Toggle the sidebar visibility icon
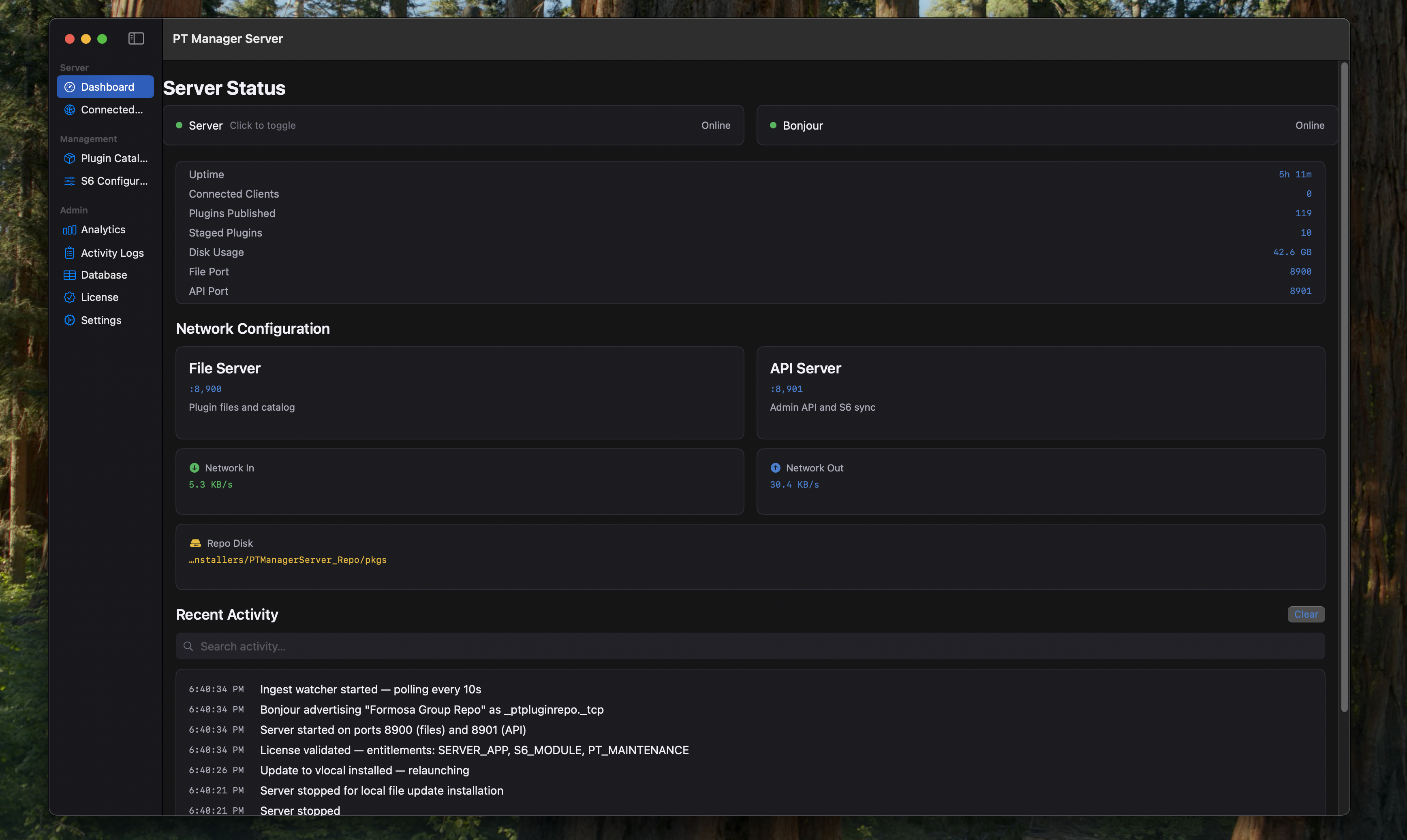 click(x=136, y=38)
